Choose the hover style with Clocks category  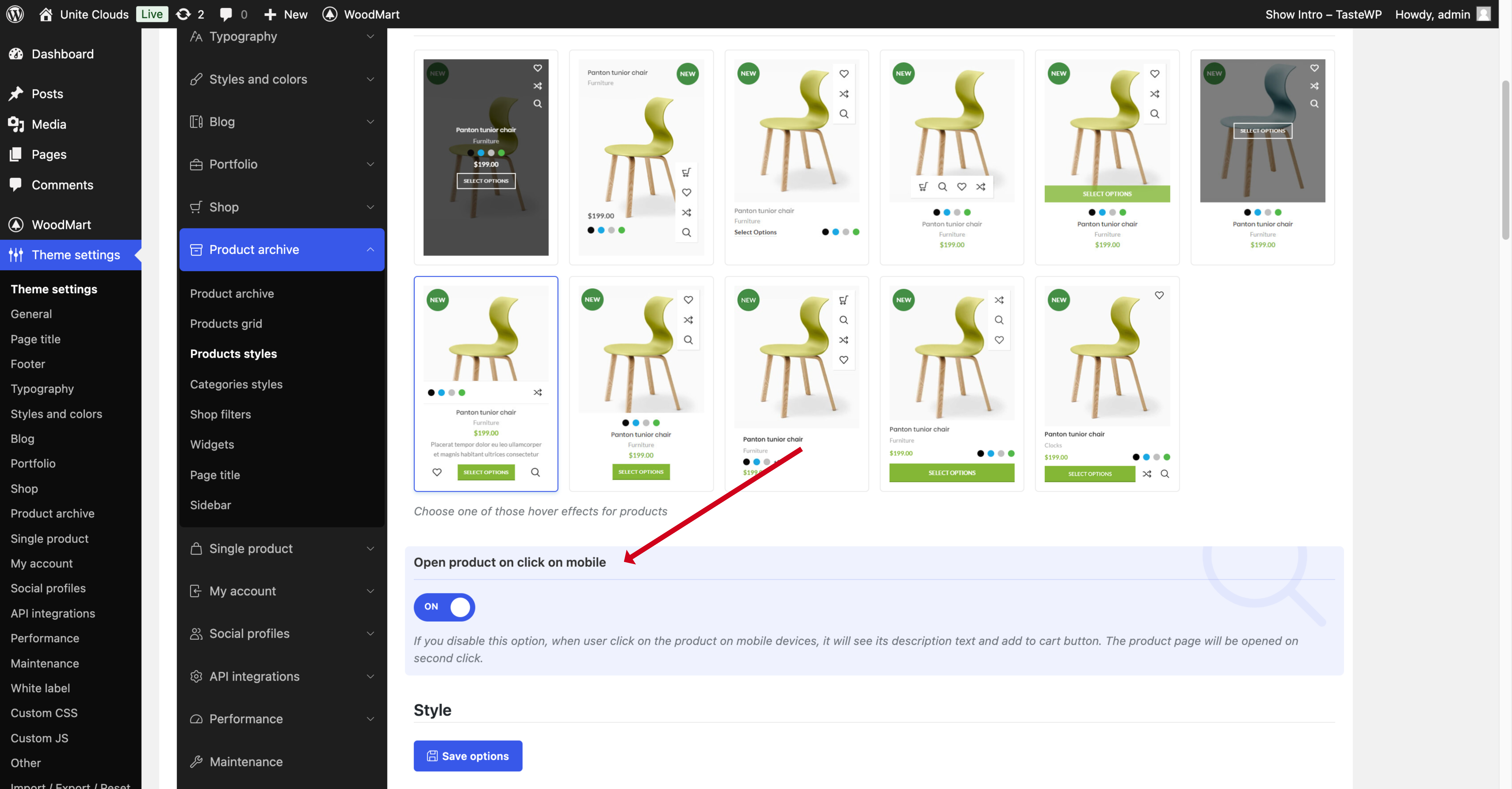pyautogui.click(x=1107, y=384)
